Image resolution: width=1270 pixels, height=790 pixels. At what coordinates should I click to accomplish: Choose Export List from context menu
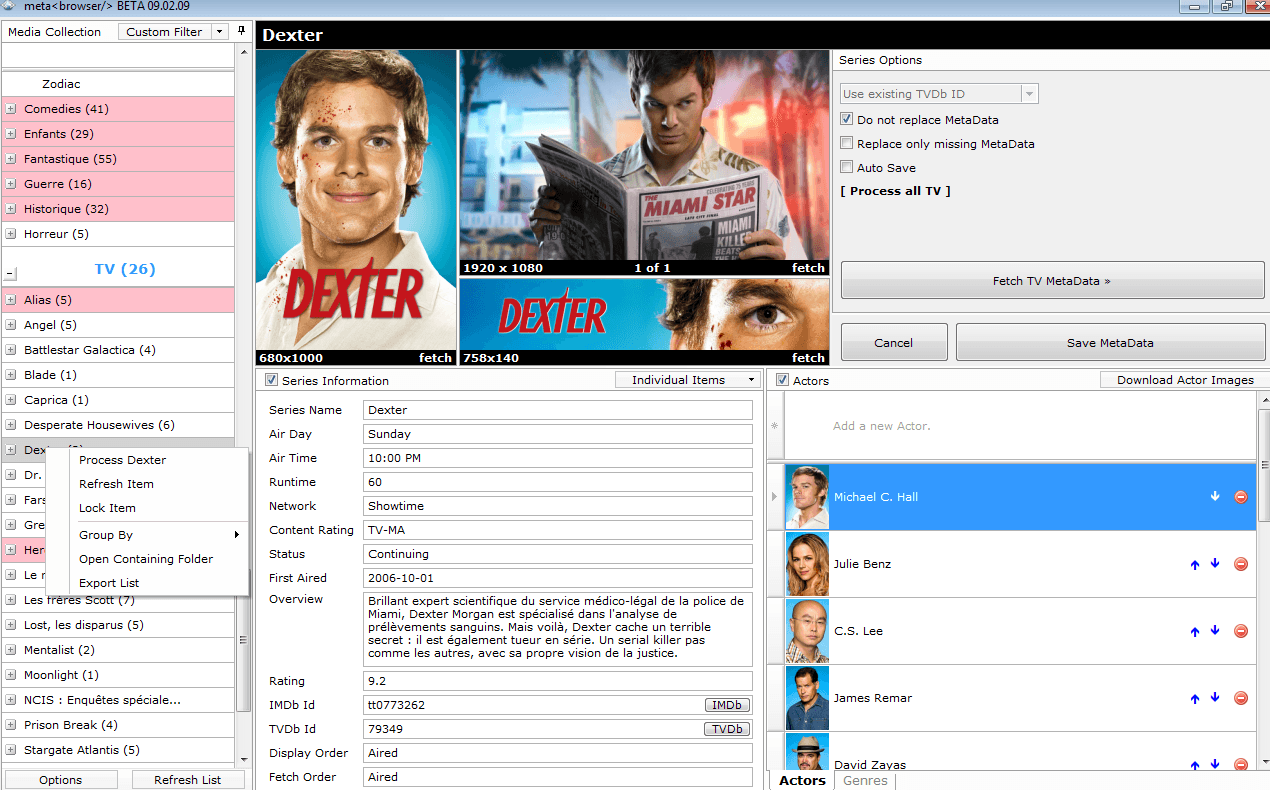tap(109, 583)
